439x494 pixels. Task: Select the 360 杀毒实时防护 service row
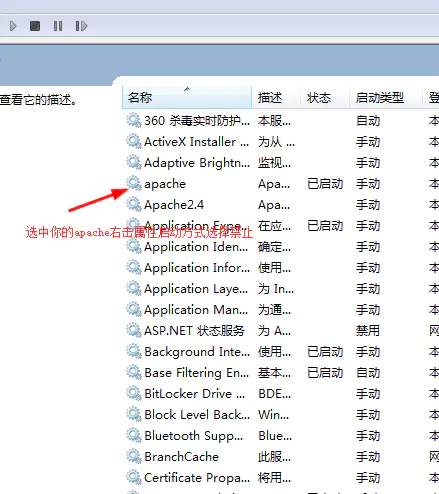[x=281, y=120]
